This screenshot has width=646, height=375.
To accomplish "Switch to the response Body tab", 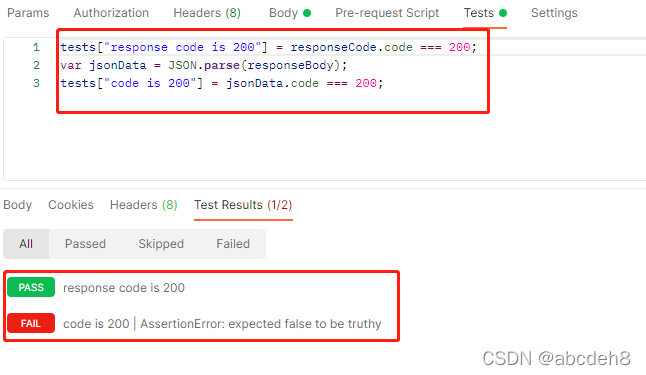I will coord(17,205).
